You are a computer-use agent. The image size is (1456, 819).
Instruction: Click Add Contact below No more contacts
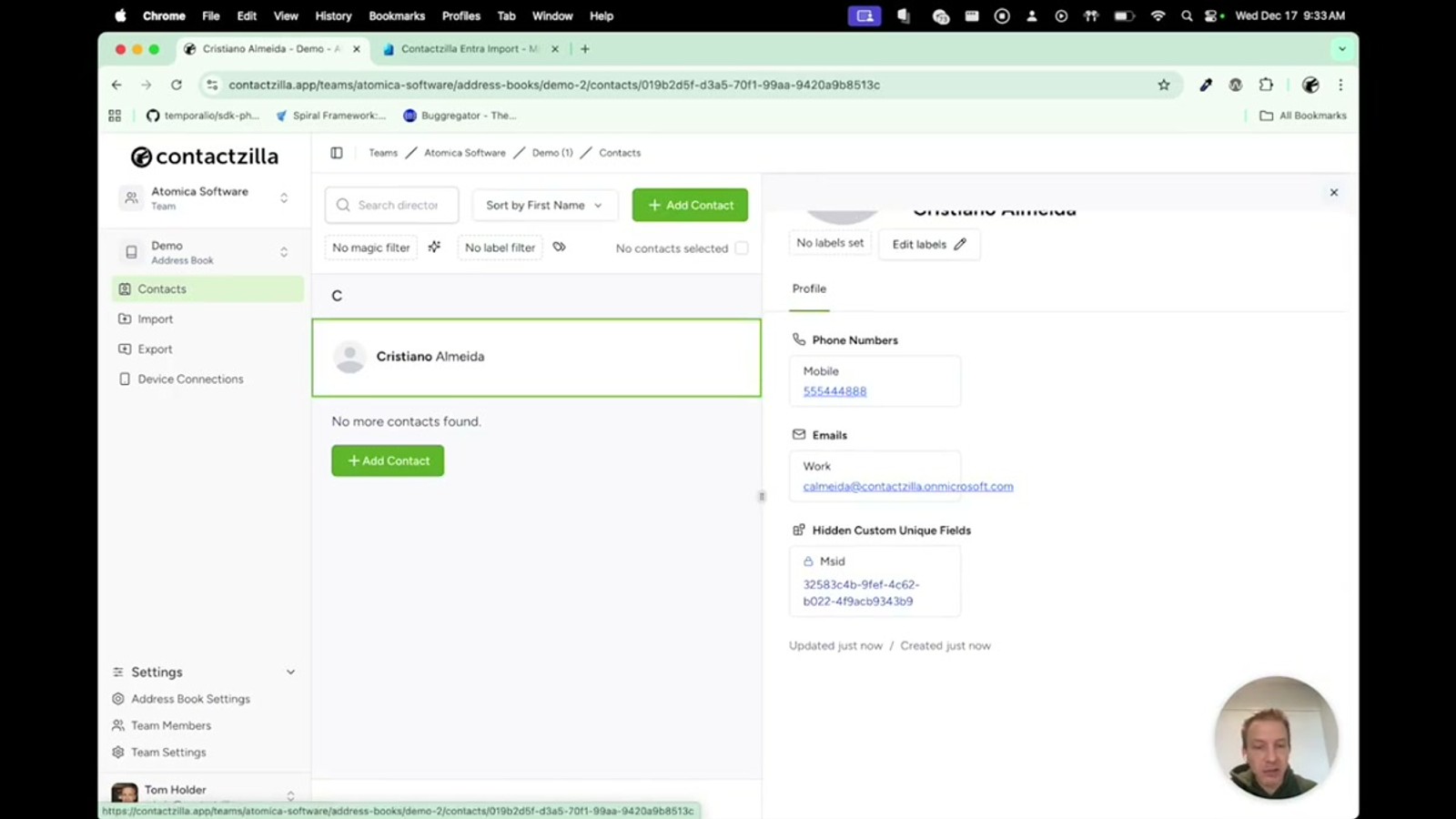[x=388, y=460]
